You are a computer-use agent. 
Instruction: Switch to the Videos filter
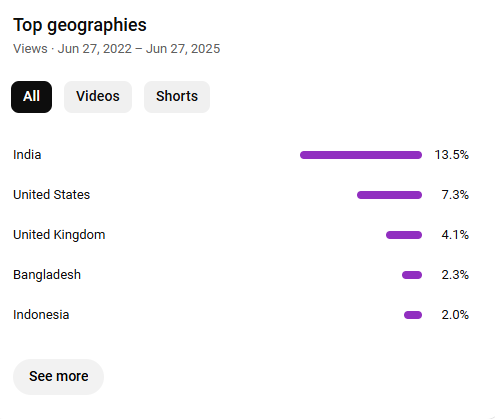tap(98, 97)
